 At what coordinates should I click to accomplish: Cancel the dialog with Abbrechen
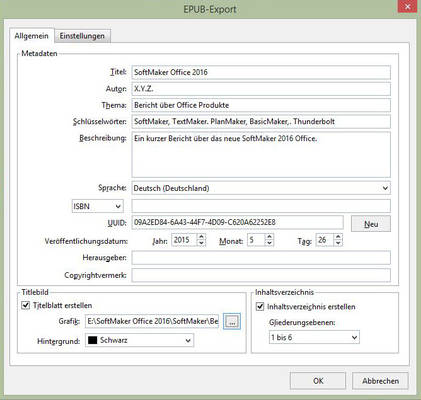[380, 381]
